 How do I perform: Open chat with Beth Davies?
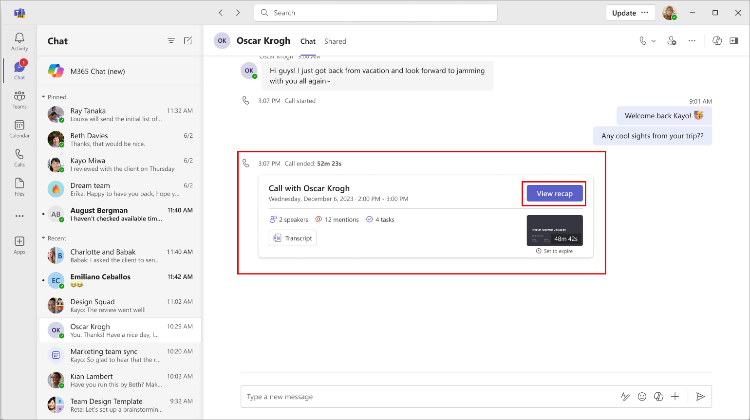[120, 139]
